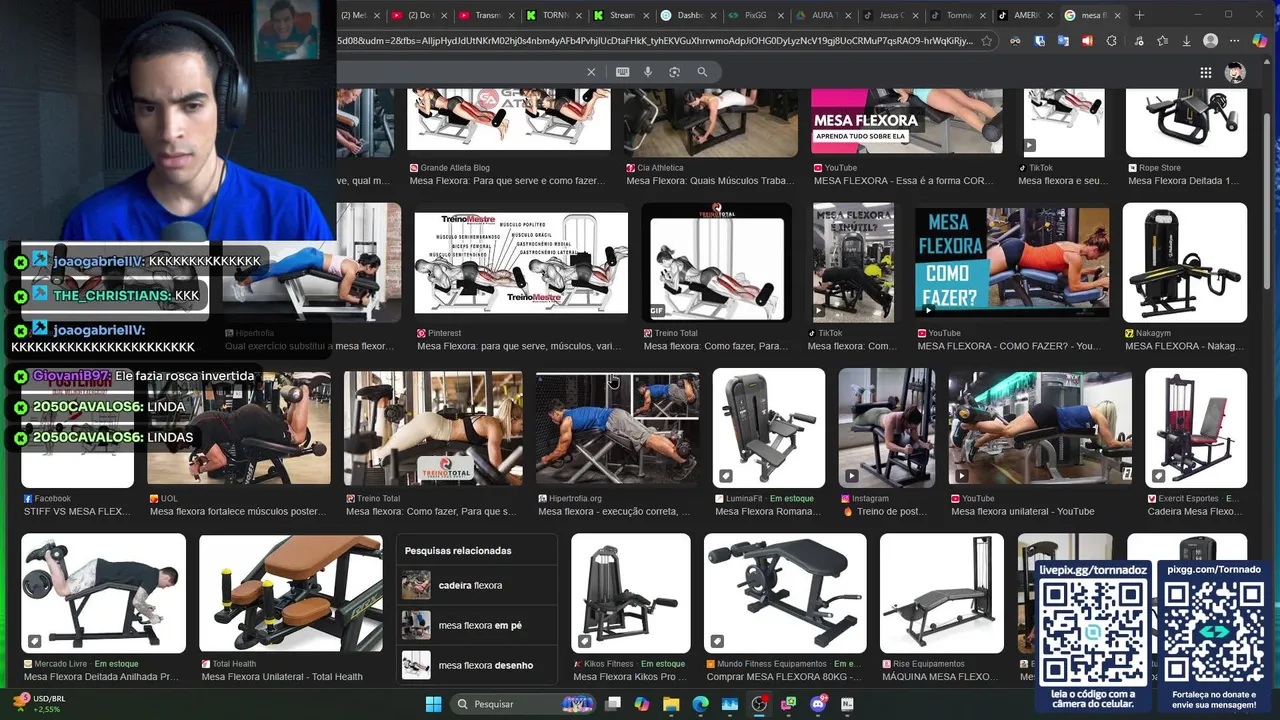Click the browser address bar URL
This screenshot has width=1280, height=720.
coord(655,41)
